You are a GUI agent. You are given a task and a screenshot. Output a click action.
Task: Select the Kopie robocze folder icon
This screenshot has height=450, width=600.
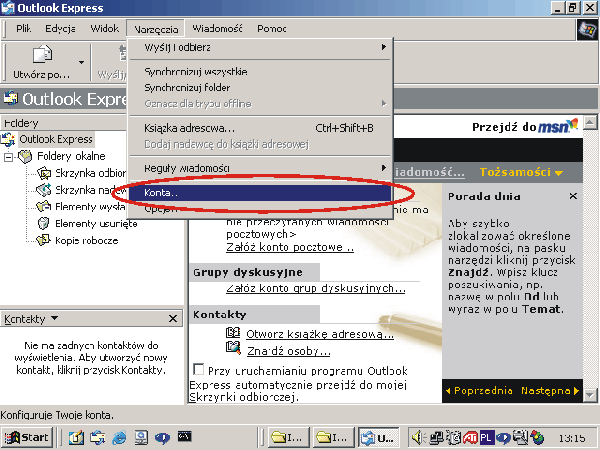click(x=44, y=240)
